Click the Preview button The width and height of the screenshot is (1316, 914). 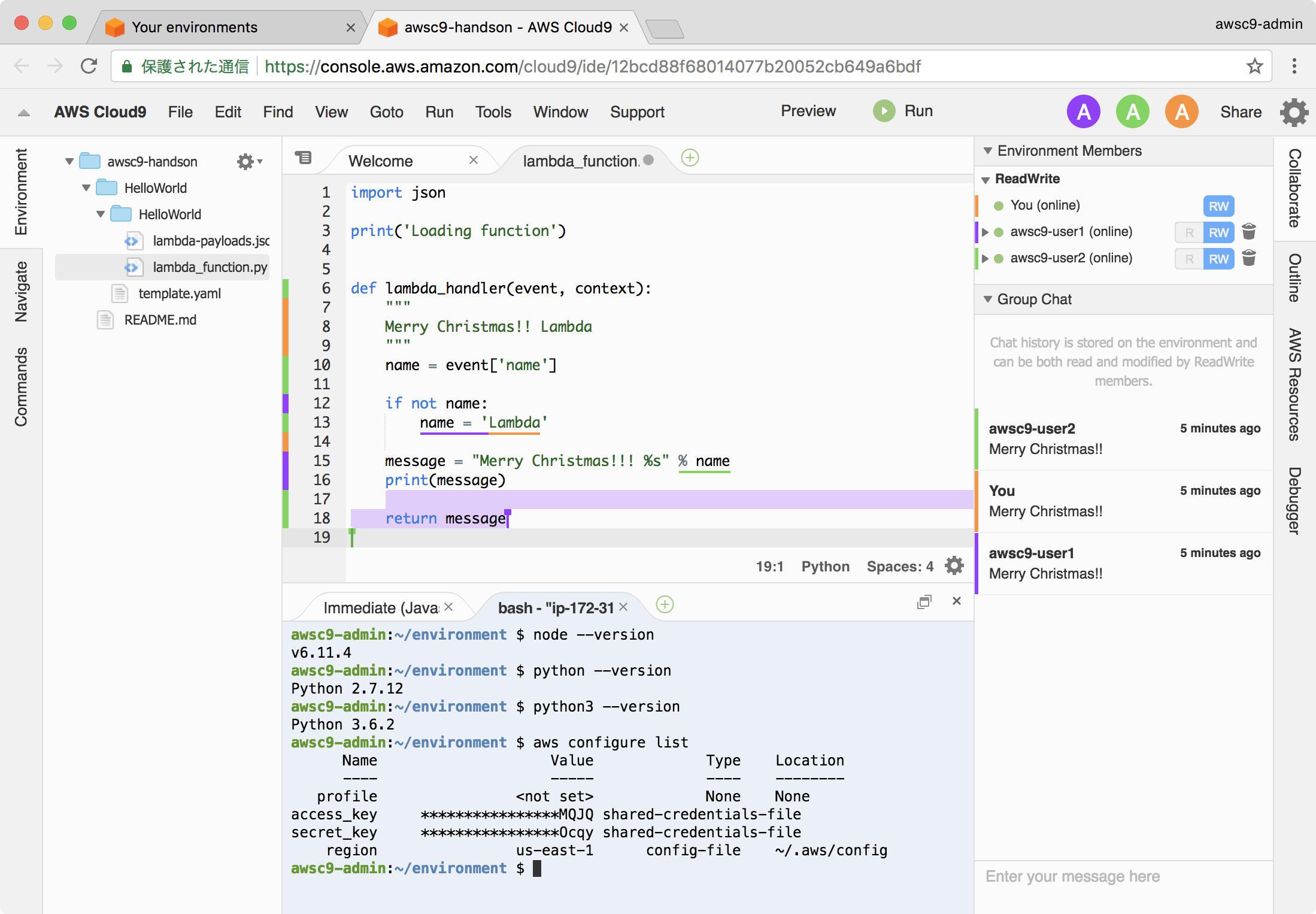[808, 111]
